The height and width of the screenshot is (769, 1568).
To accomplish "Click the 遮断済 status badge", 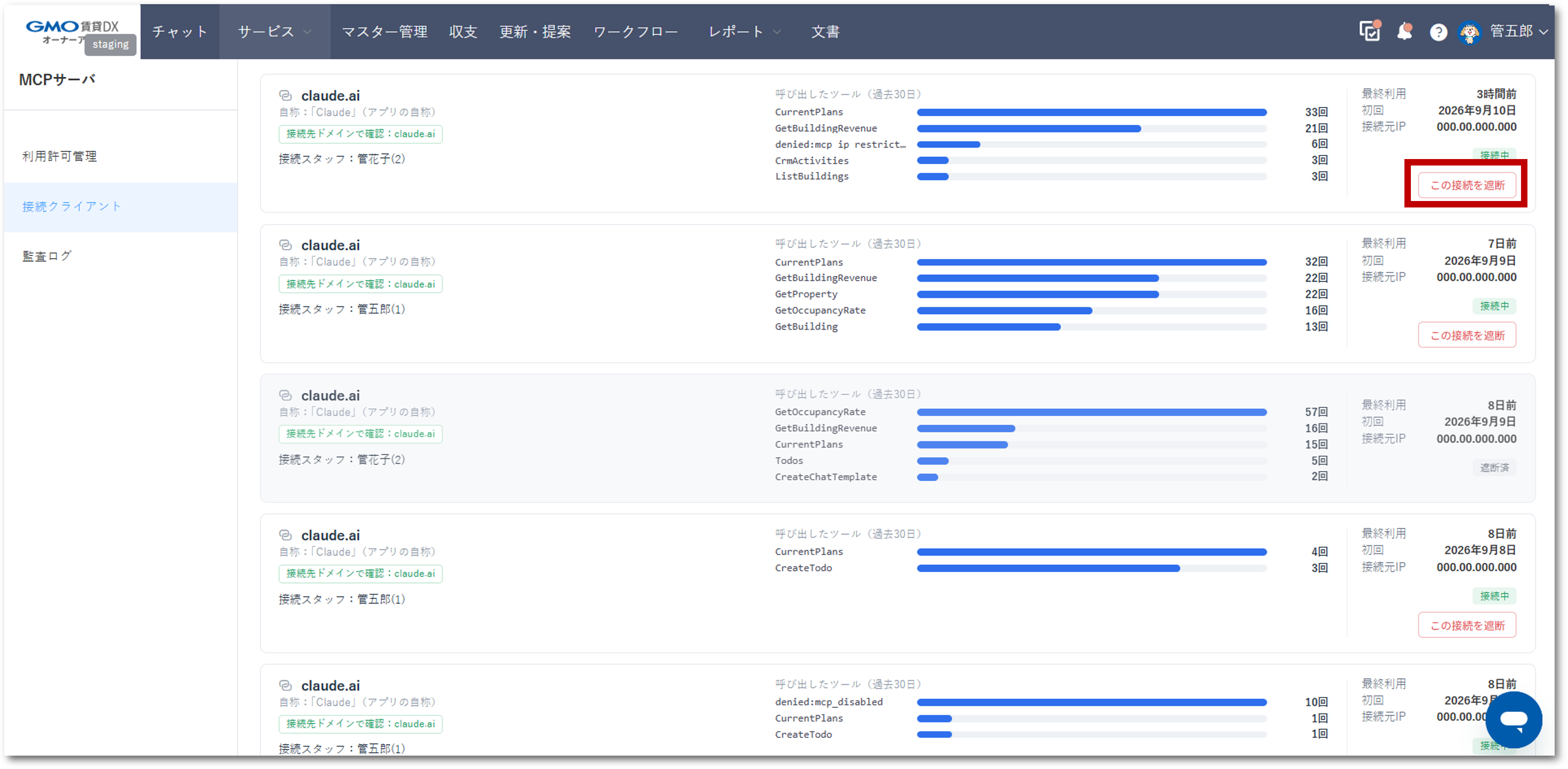I will click(x=1494, y=467).
